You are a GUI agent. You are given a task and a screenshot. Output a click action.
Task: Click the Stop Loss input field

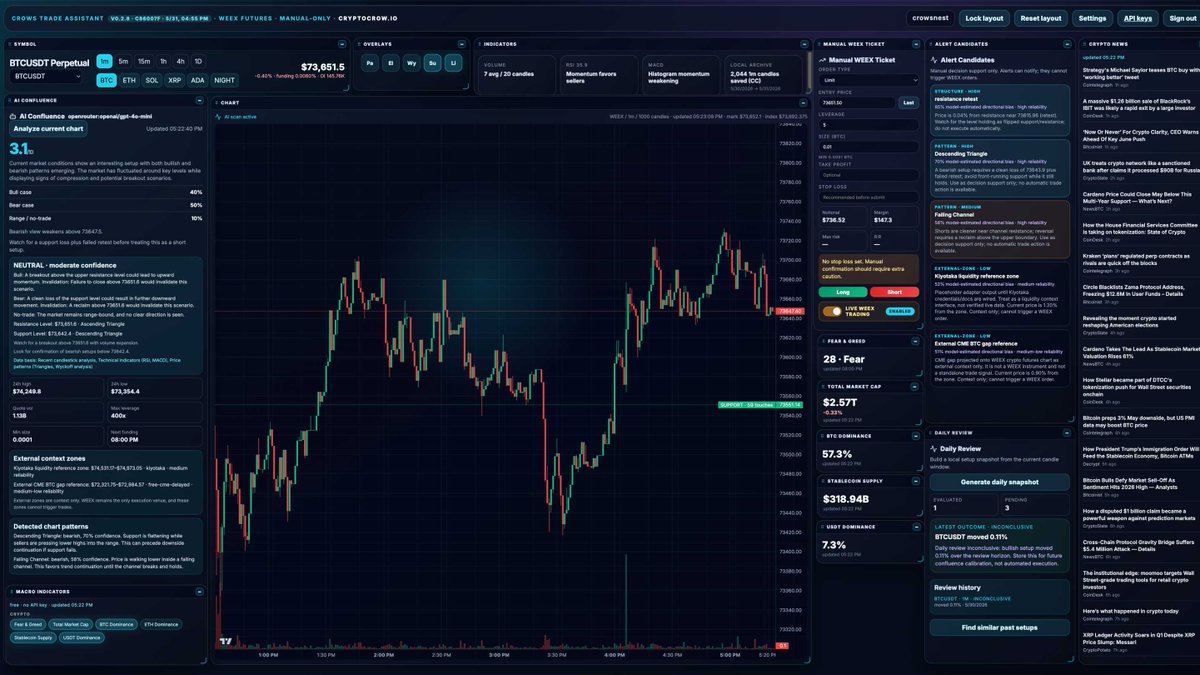coord(868,197)
